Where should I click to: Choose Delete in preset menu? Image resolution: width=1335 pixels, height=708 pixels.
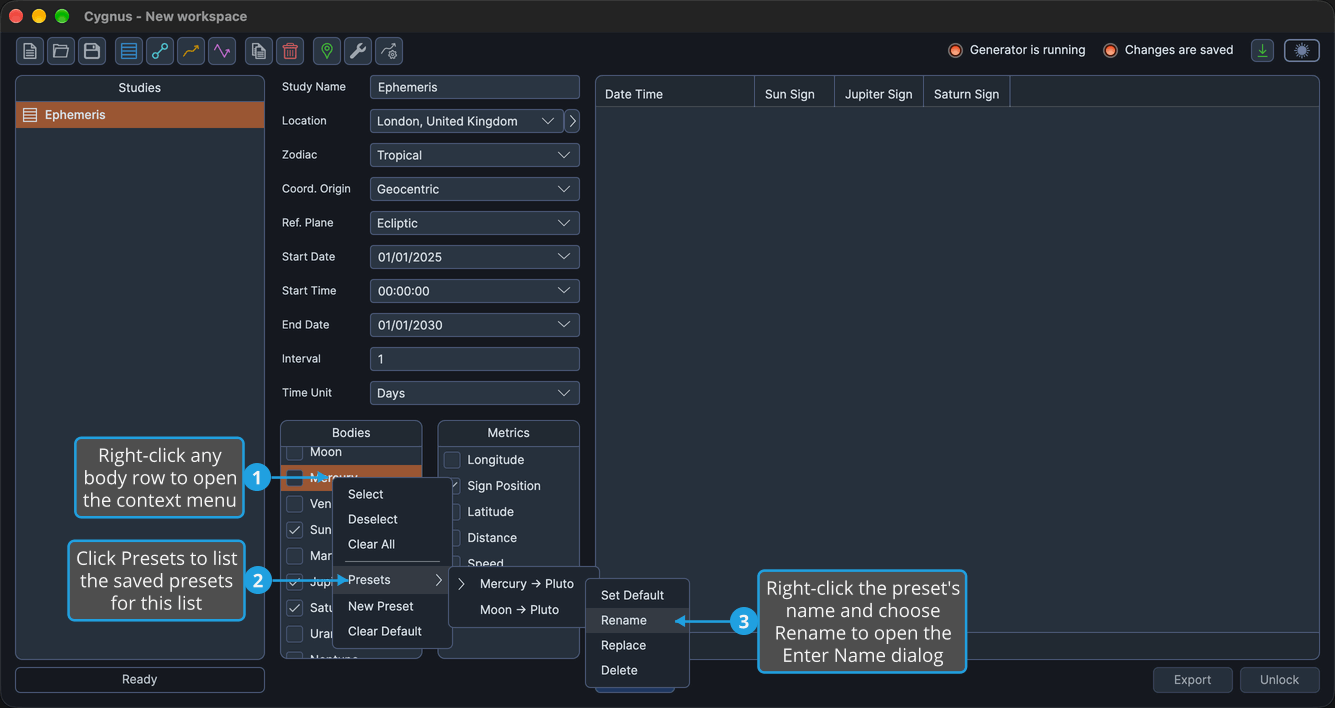pos(637,670)
